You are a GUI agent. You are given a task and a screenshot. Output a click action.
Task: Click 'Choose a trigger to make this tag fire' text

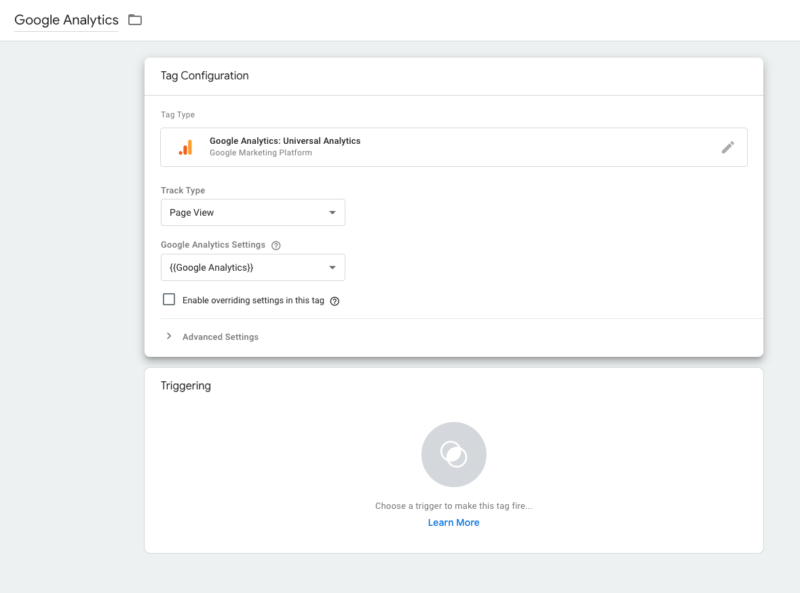454,506
